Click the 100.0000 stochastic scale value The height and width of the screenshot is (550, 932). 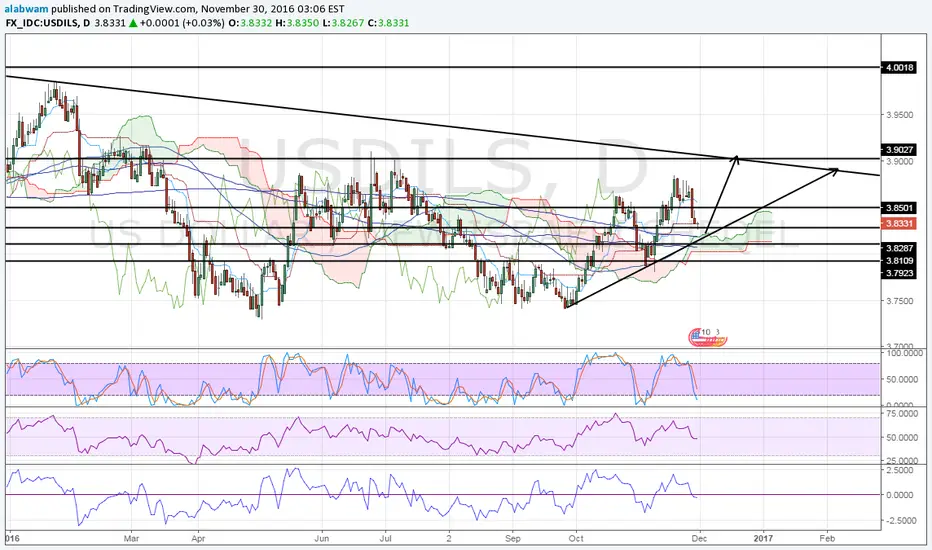click(x=904, y=353)
